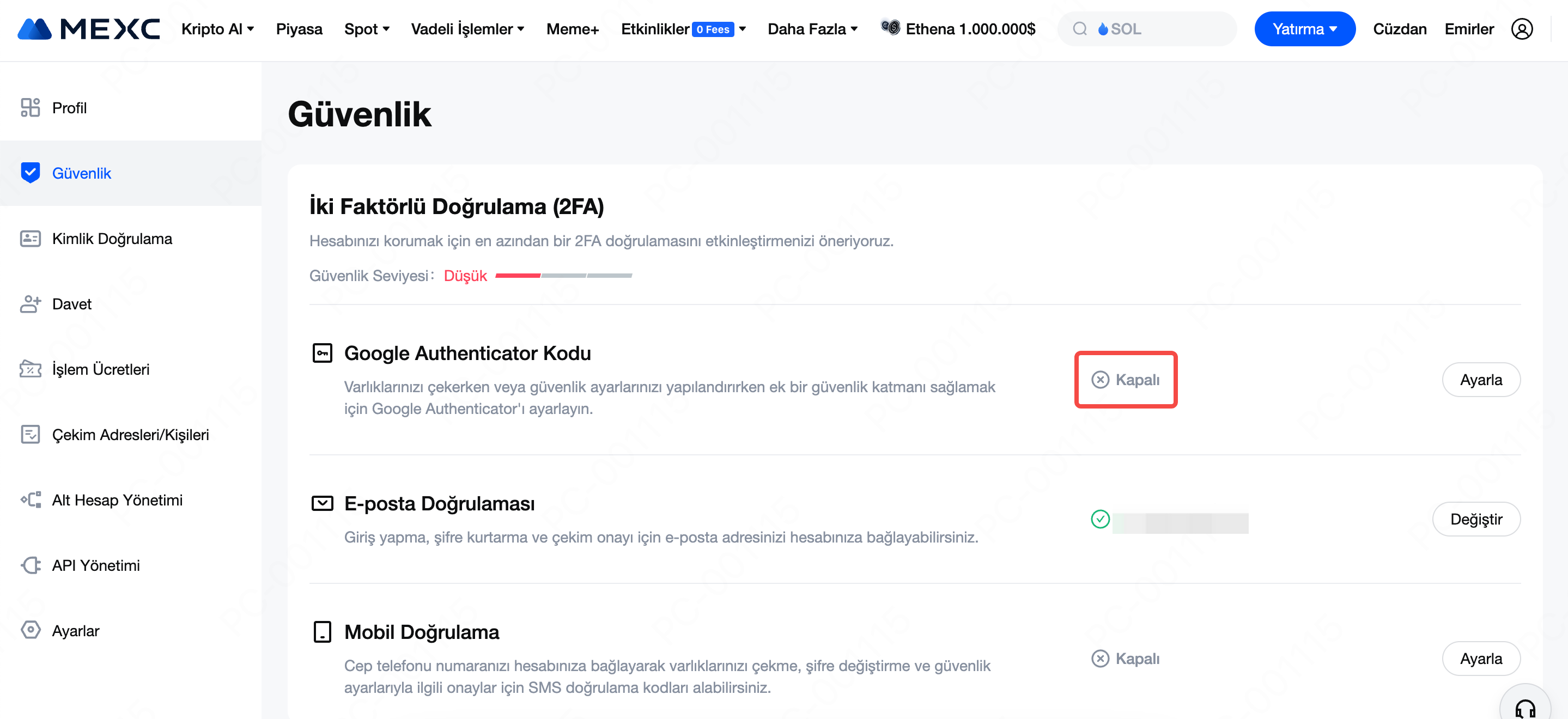Open the Meme+ menu item
This screenshot has width=1568, height=719.
[572, 29]
